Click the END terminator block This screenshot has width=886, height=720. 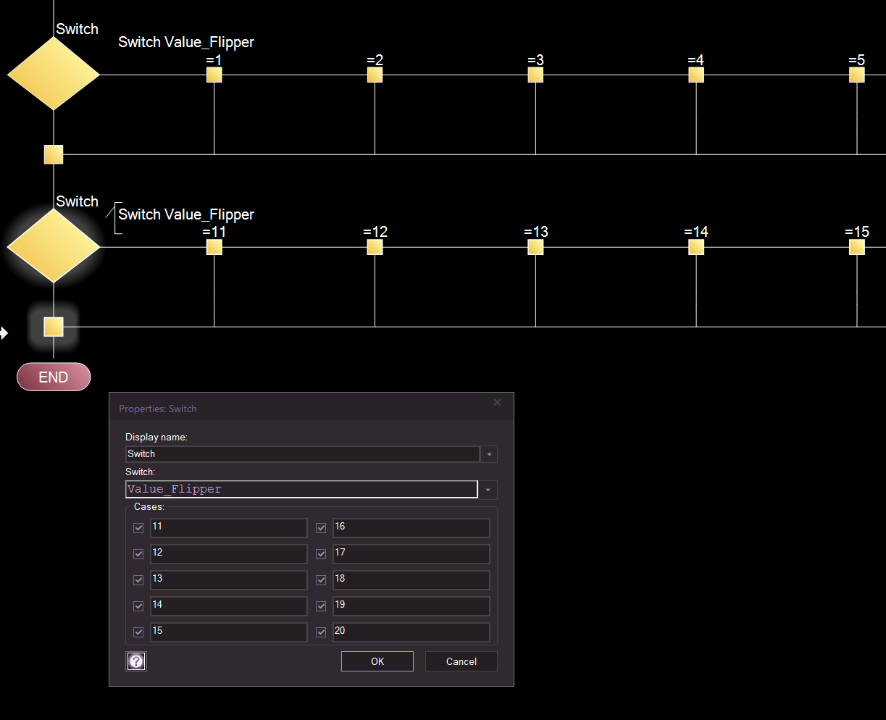[x=54, y=377]
